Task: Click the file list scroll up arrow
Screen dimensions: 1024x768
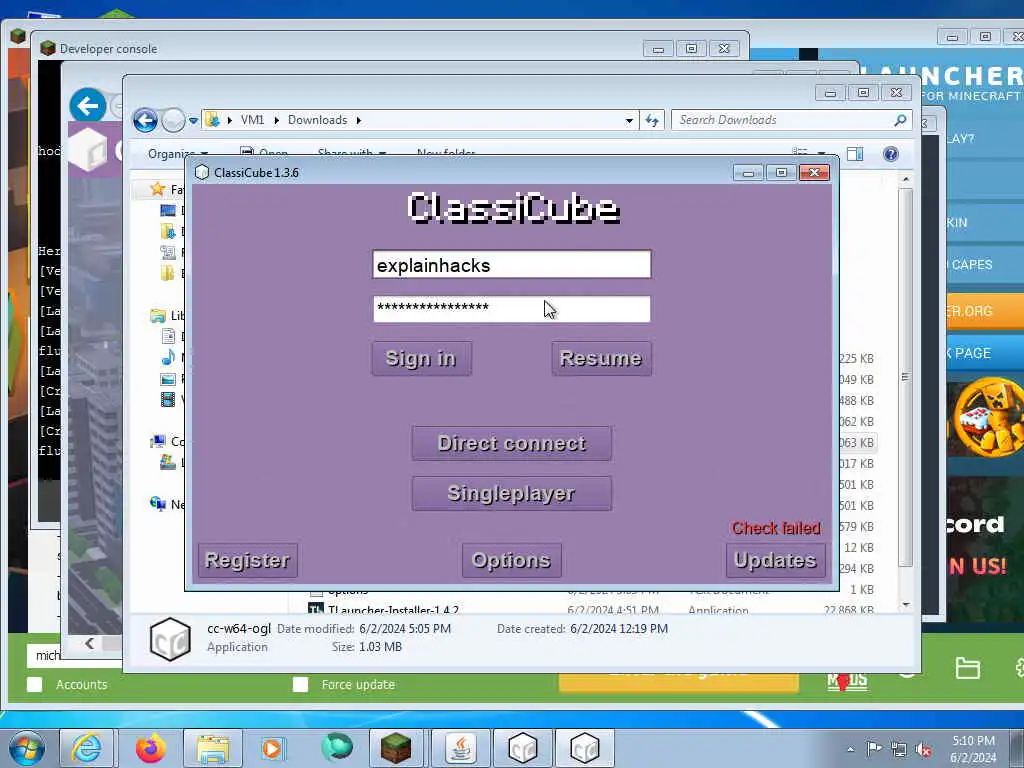Action: coord(905,178)
